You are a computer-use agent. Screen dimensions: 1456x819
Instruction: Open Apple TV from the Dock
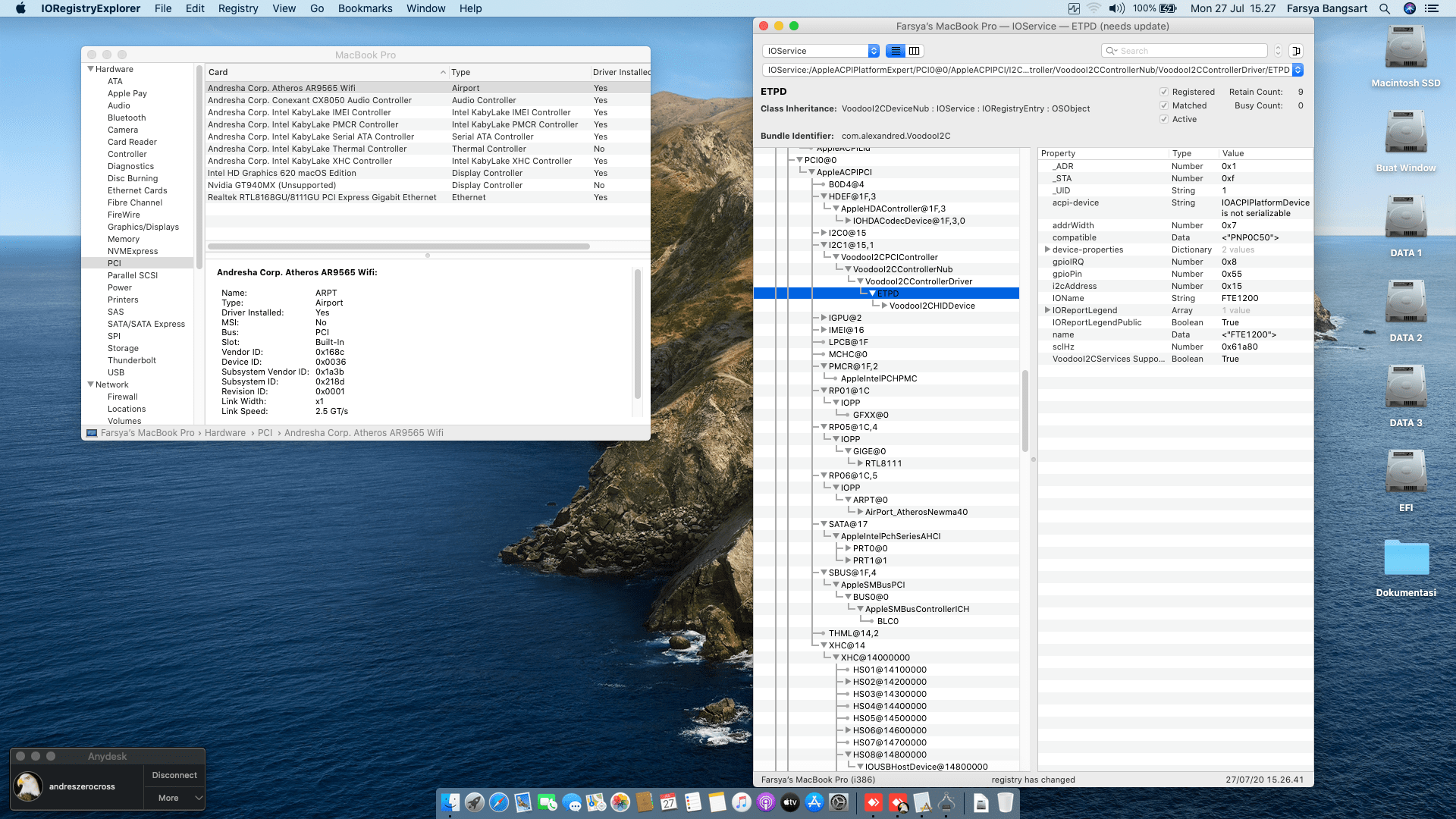(790, 802)
